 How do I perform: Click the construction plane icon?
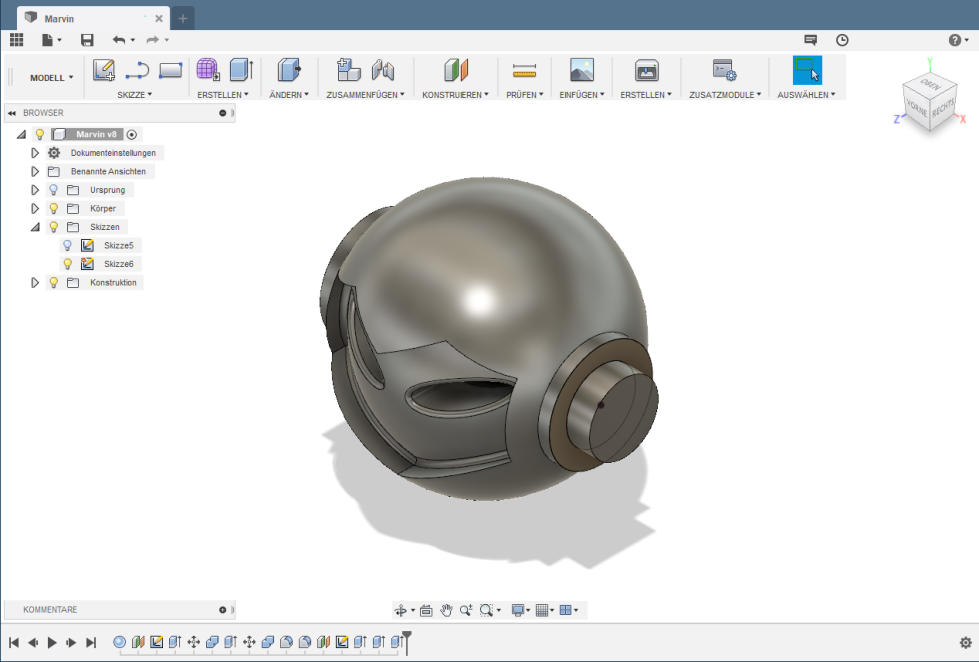456,70
